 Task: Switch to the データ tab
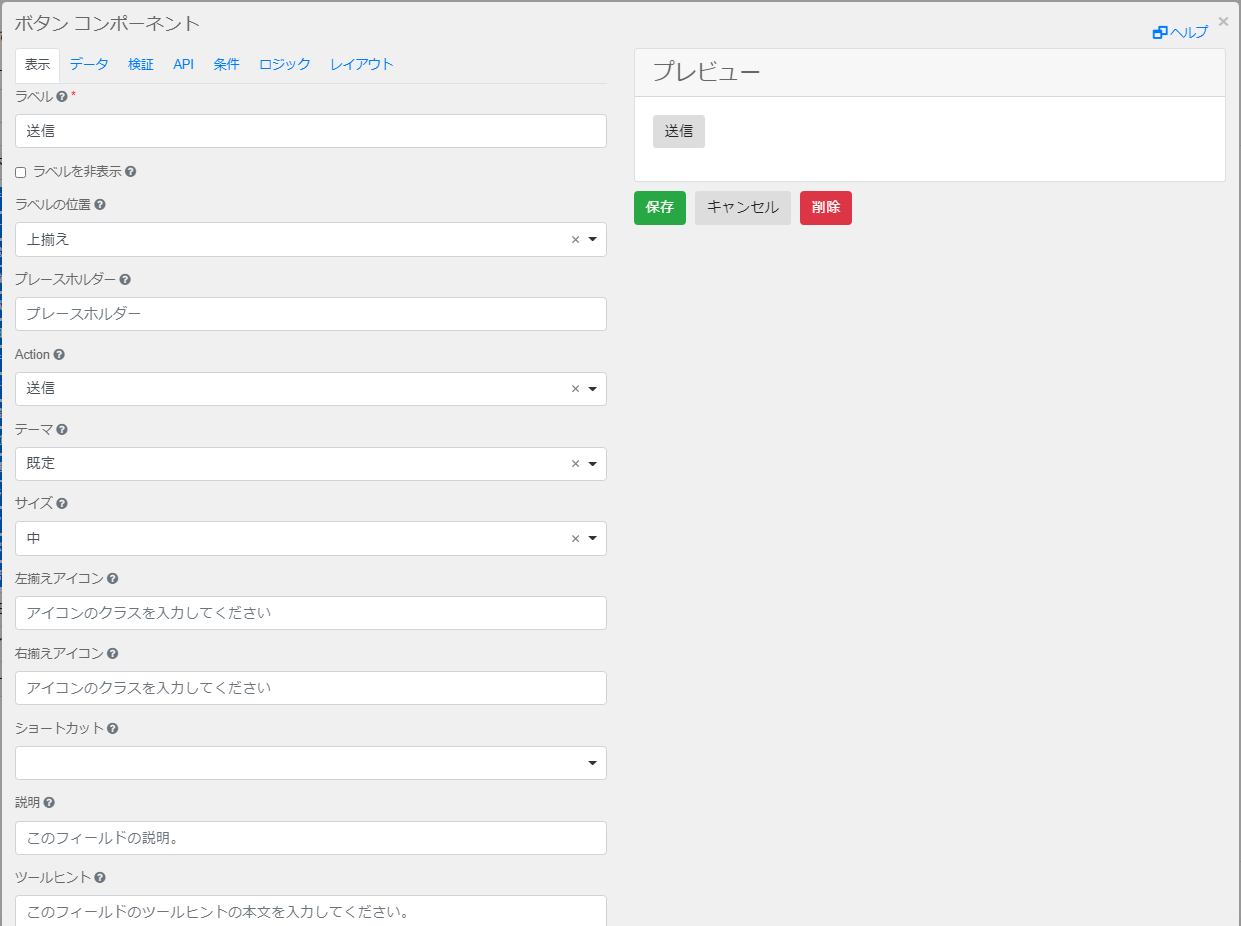(89, 64)
